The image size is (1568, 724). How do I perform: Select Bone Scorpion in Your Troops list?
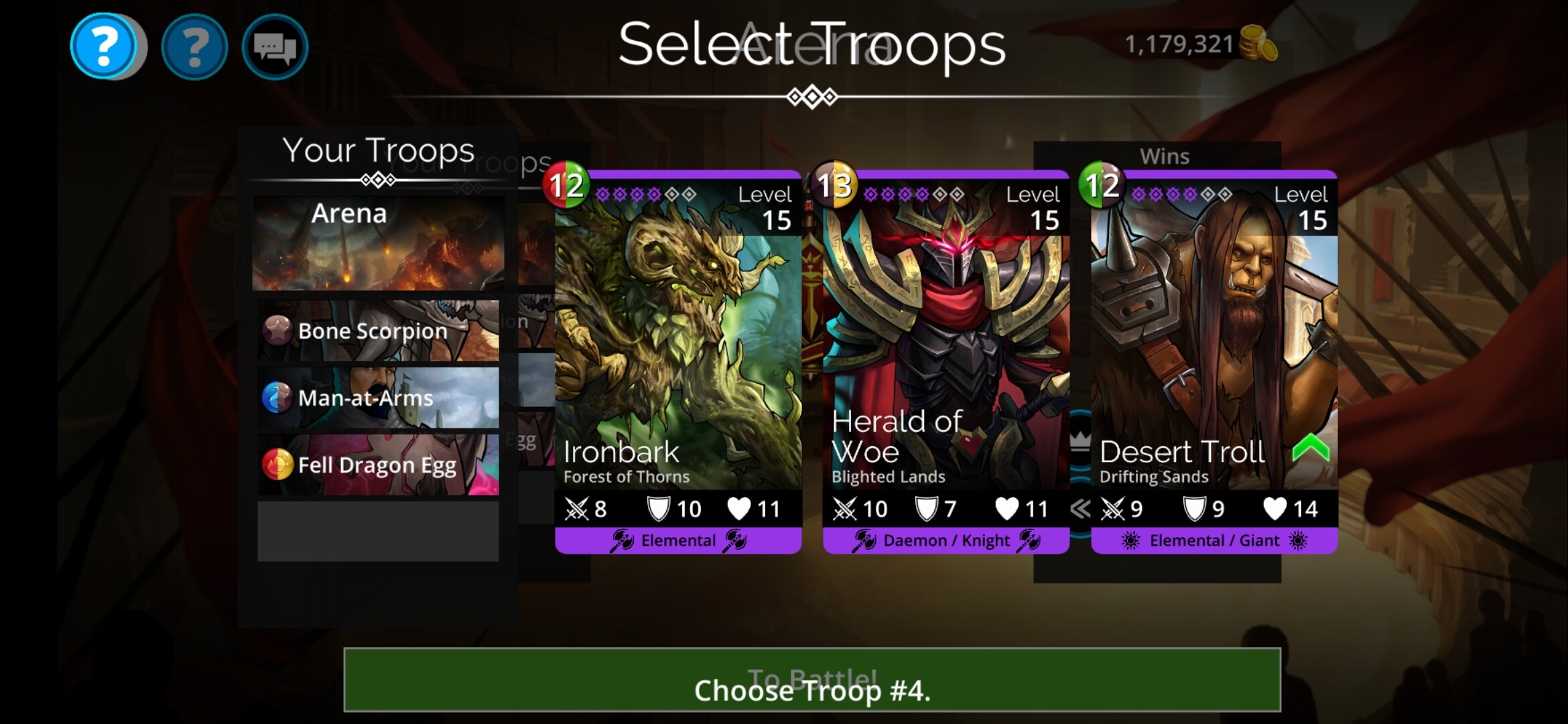(x=379, y=330)
